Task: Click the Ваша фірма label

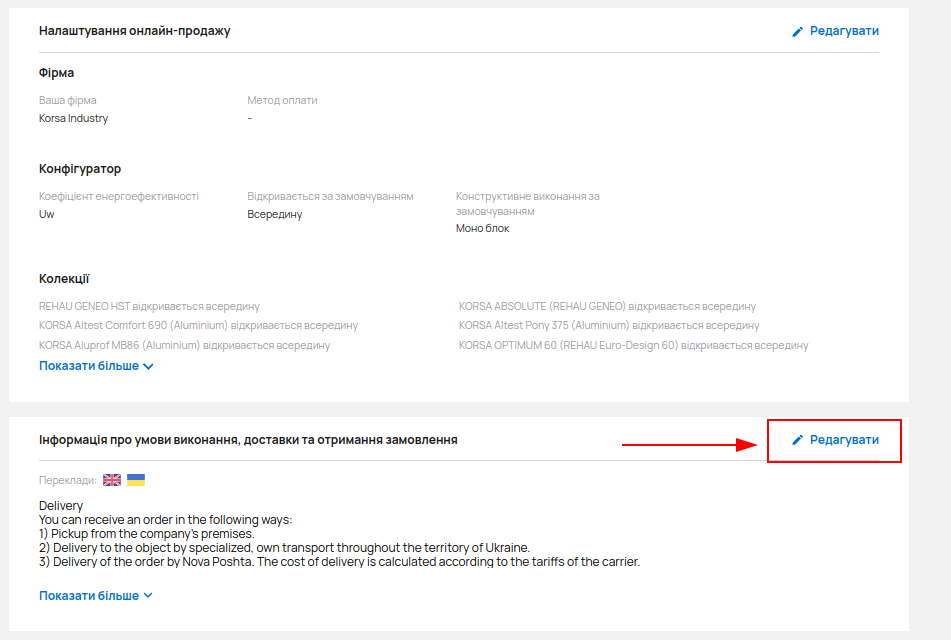Action: point(68,100)
